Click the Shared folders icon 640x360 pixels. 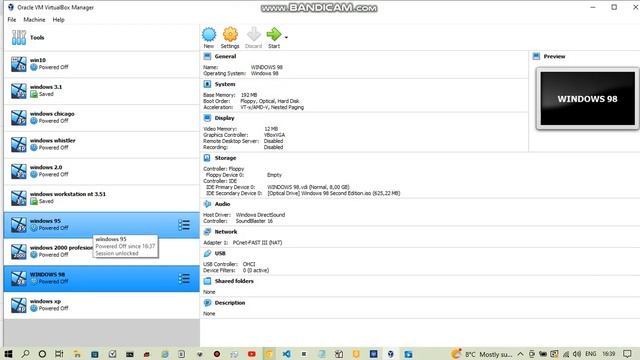tap(207, 281)
